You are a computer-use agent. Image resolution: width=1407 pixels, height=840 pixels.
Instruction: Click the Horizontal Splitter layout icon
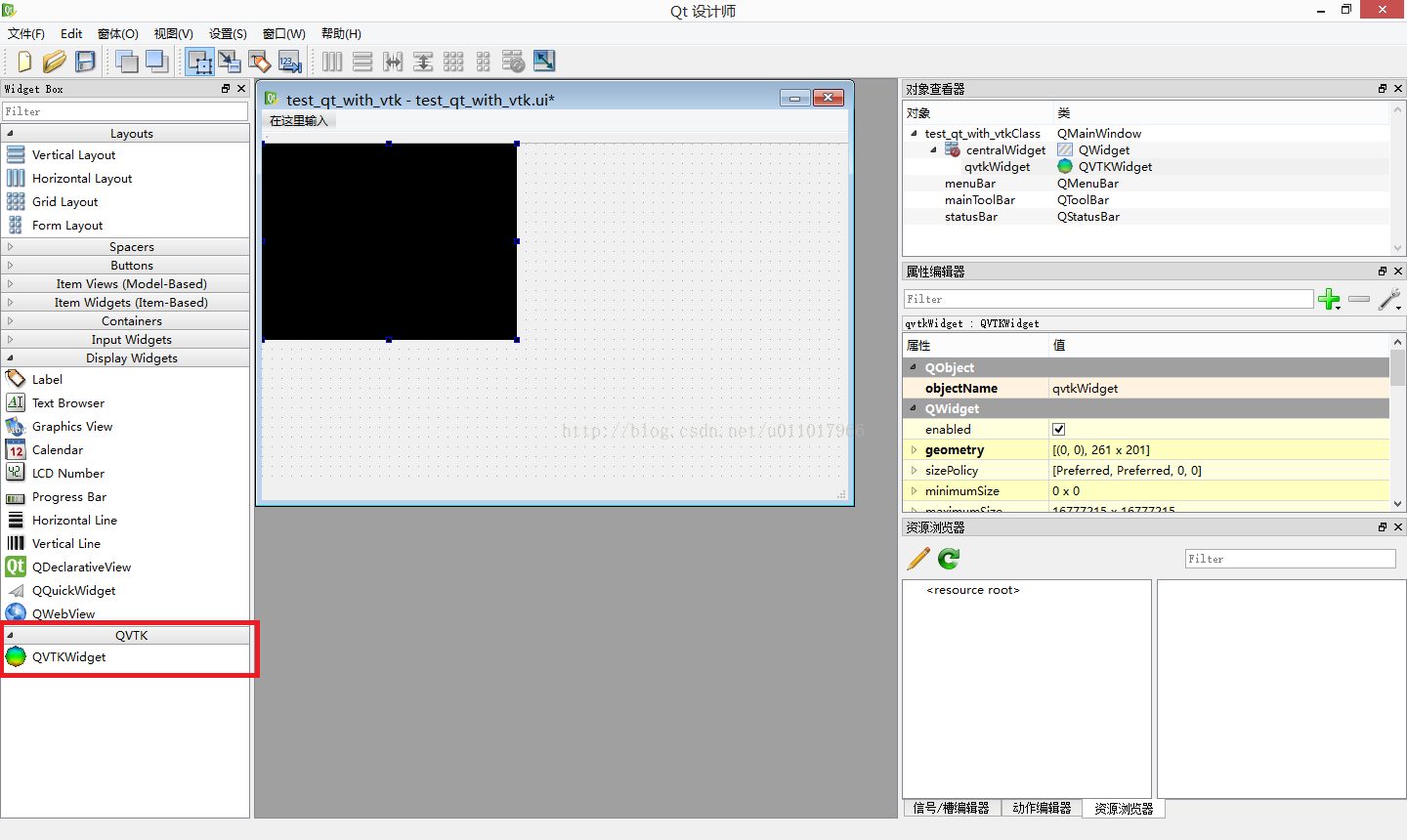pos(393,62)
